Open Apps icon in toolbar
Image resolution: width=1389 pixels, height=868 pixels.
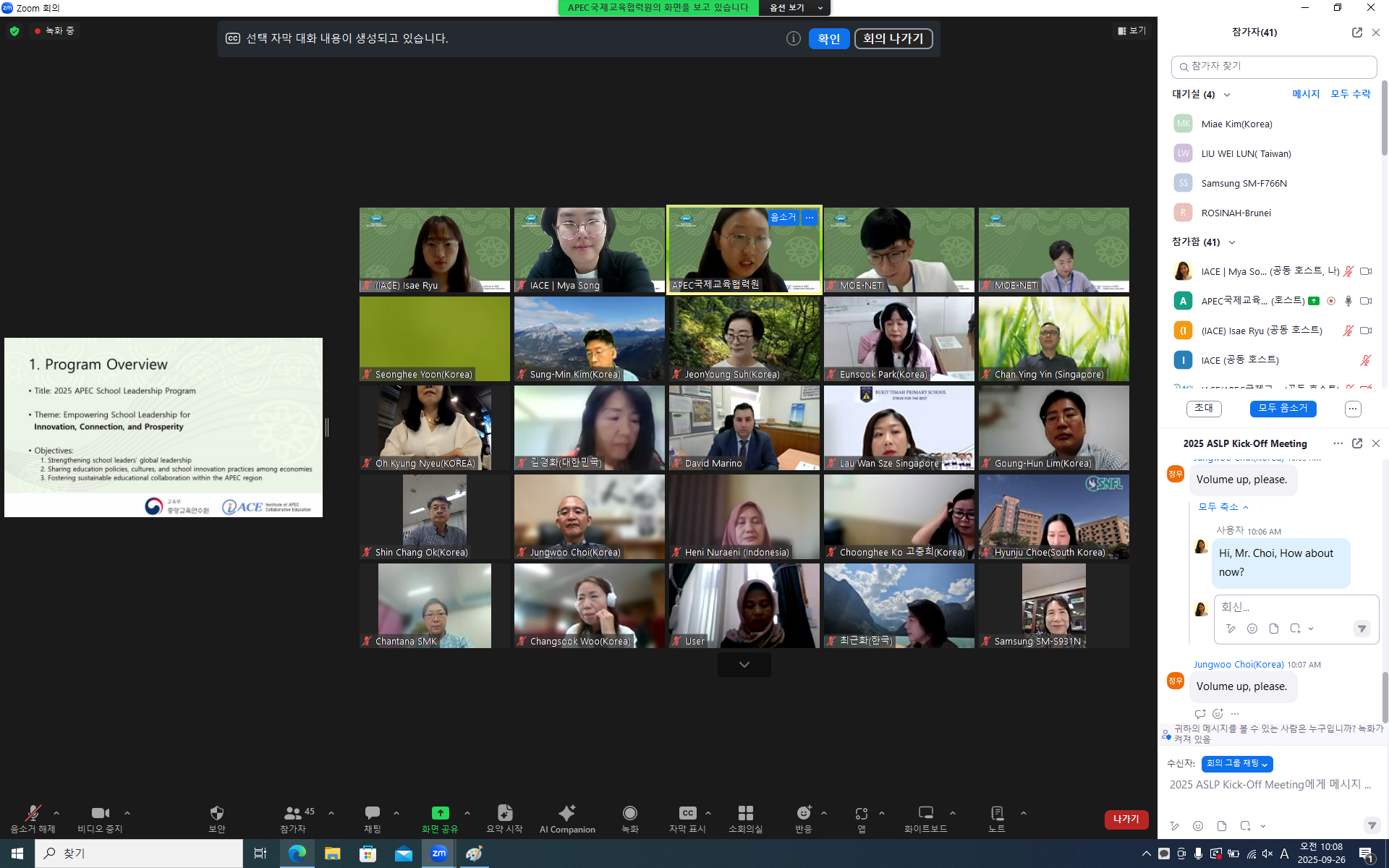(861, 813)
